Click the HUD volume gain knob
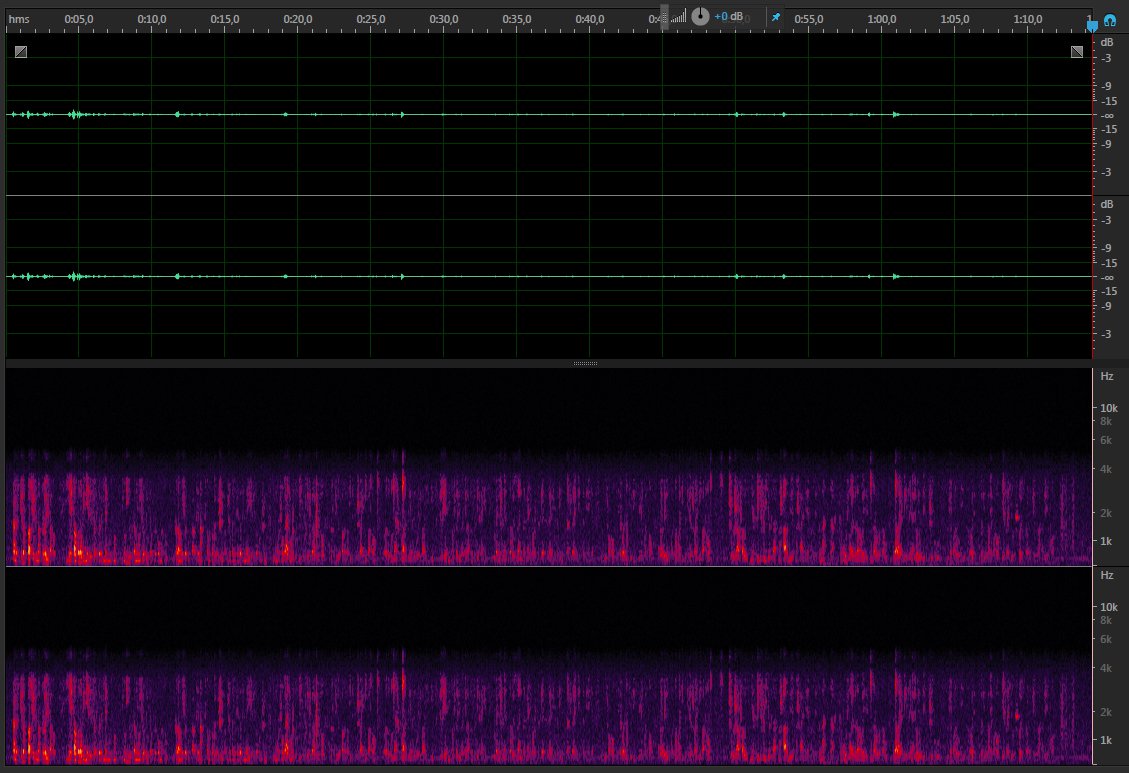Image resolution: width=1129 pixels, height=773 pixels. (700, 17)
